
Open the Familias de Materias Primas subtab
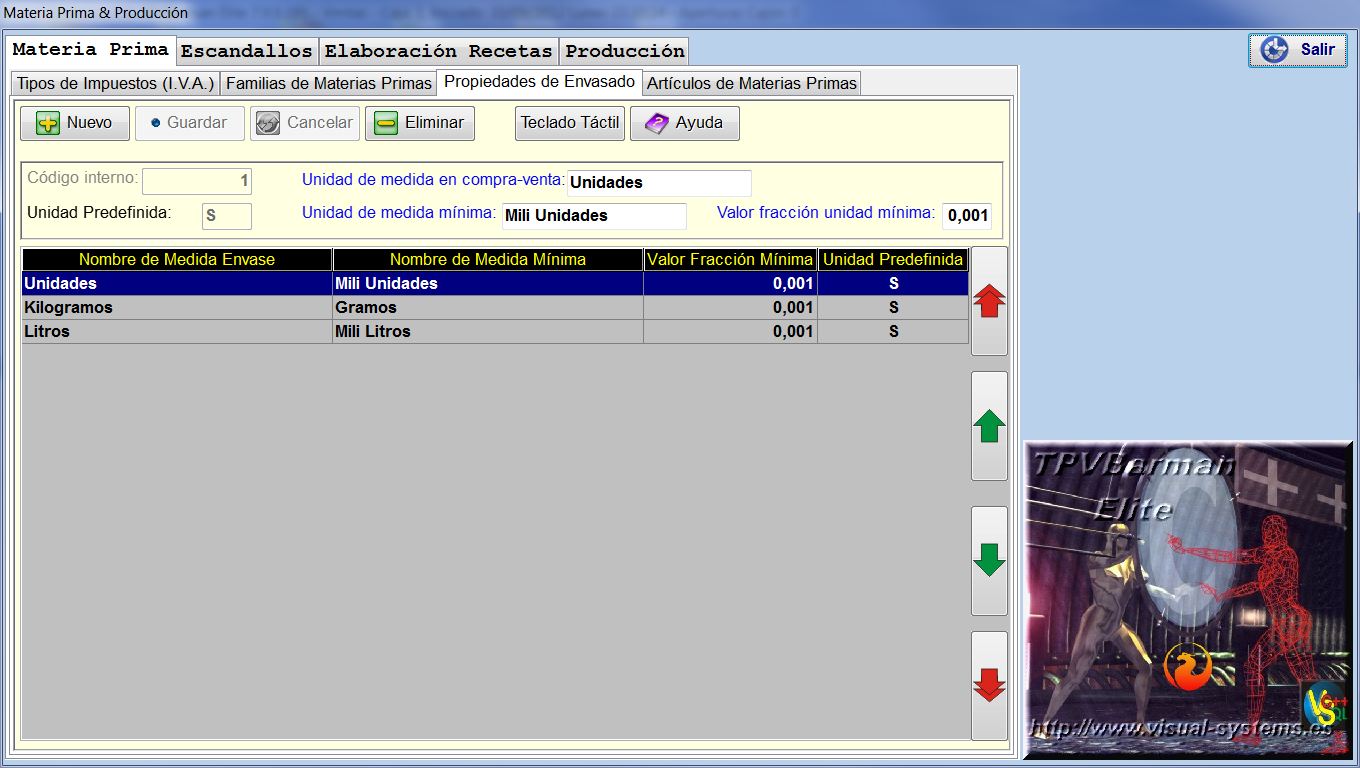pos(328,83)
